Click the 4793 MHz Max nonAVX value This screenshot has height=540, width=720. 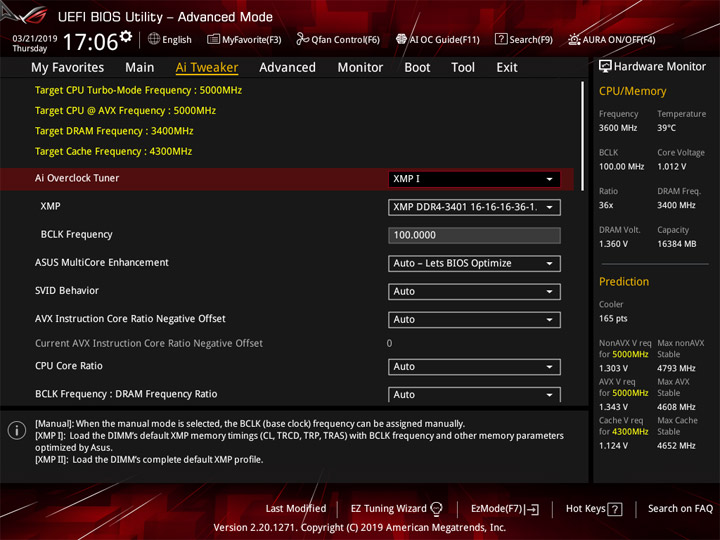(x=676, y=368)
